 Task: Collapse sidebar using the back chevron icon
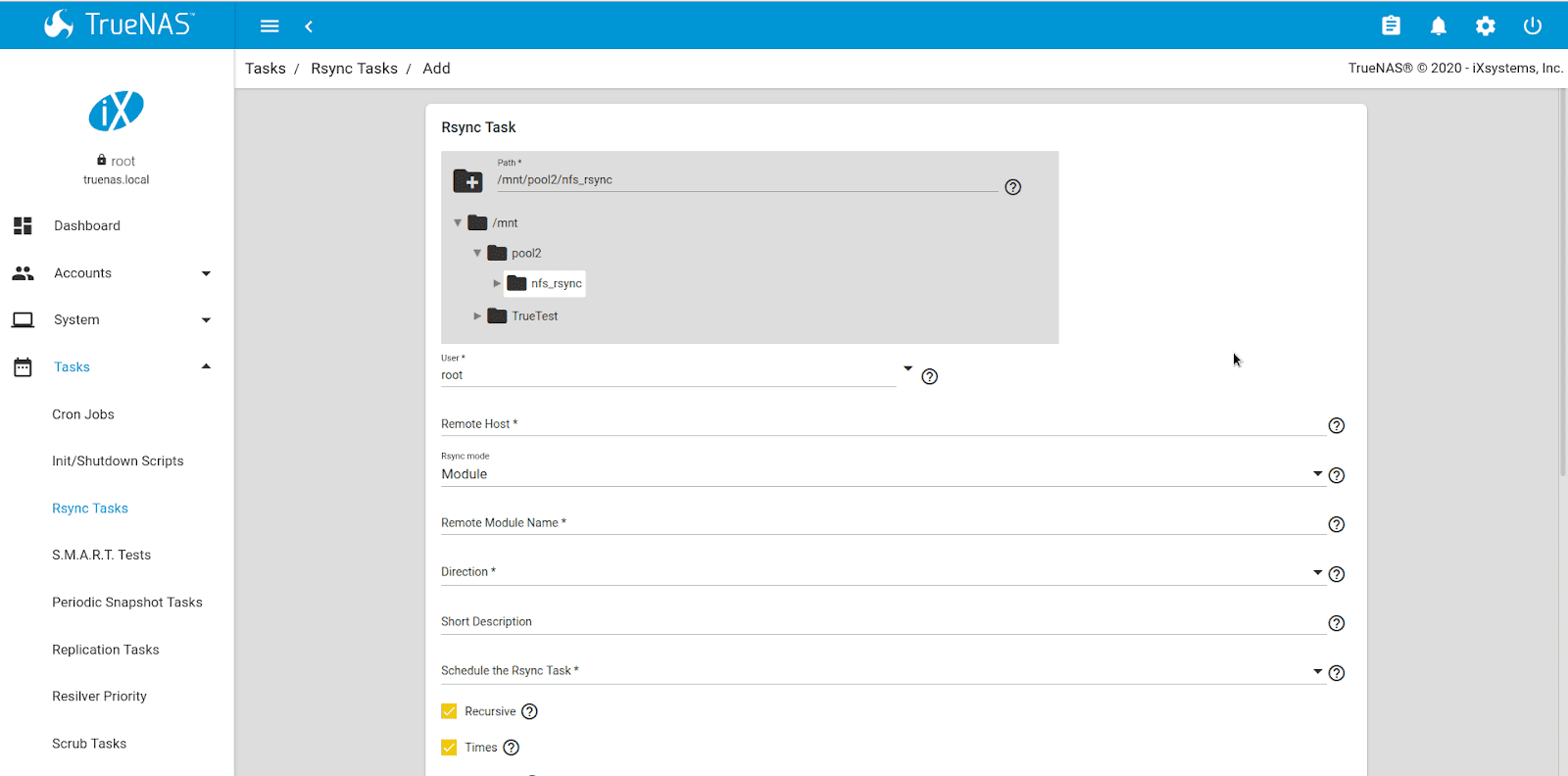[x=309, y=26]
